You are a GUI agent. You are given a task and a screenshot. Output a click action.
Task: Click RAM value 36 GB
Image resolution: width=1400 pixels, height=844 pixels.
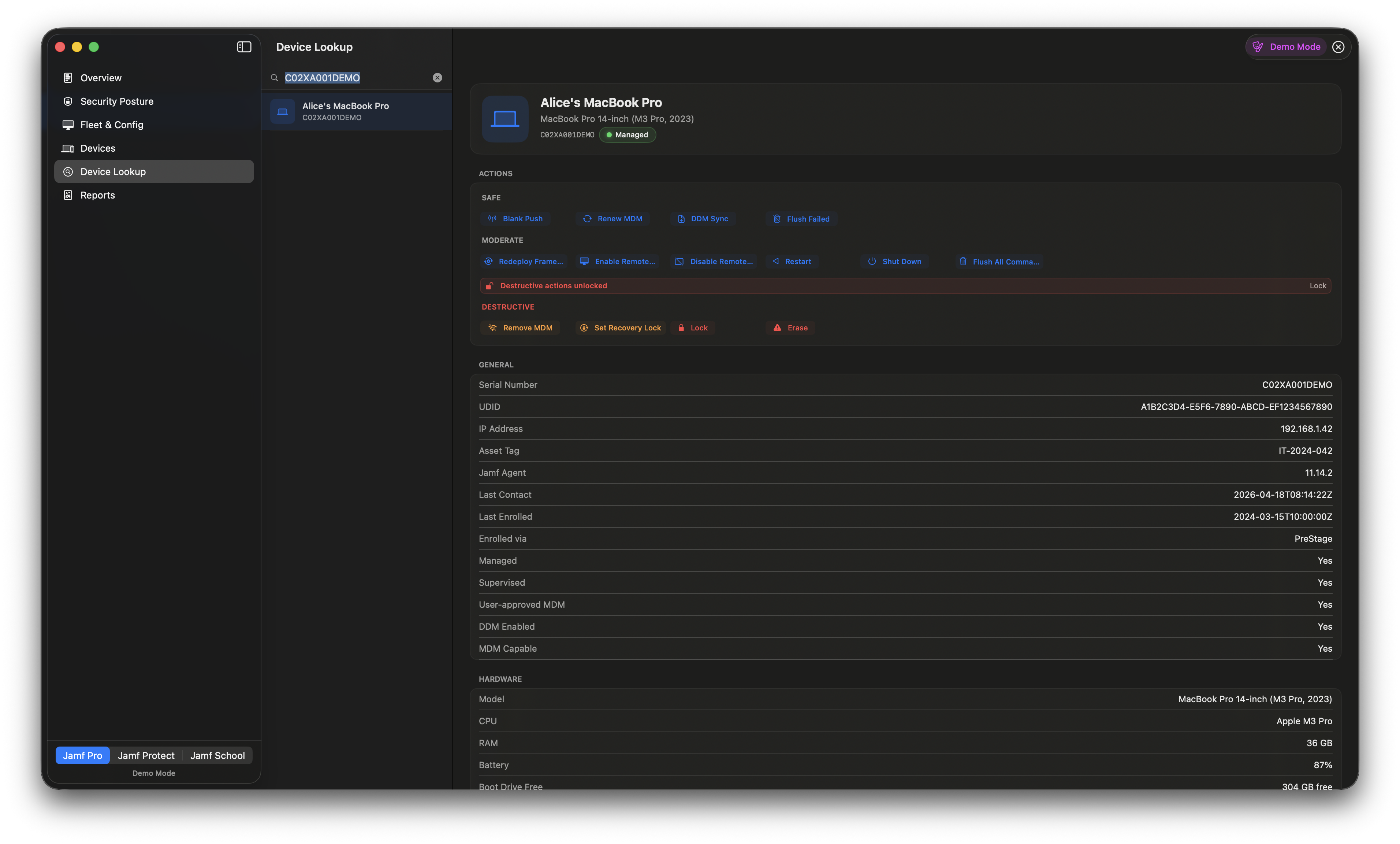click(x=1319, y=743)
